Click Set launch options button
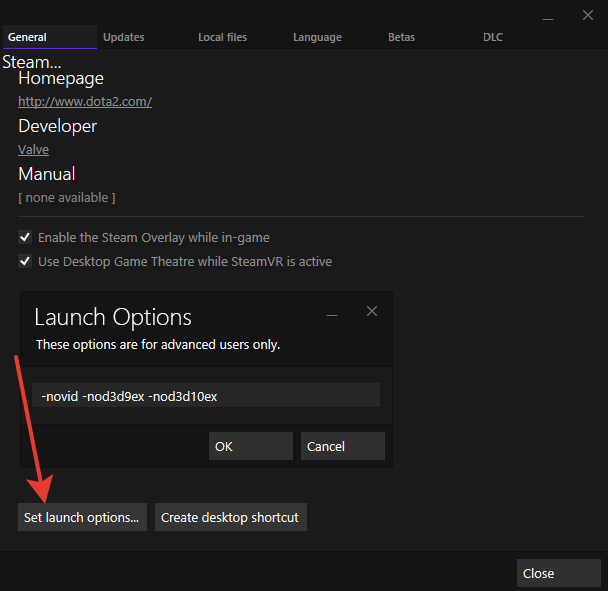 click(x=82, y=517)
